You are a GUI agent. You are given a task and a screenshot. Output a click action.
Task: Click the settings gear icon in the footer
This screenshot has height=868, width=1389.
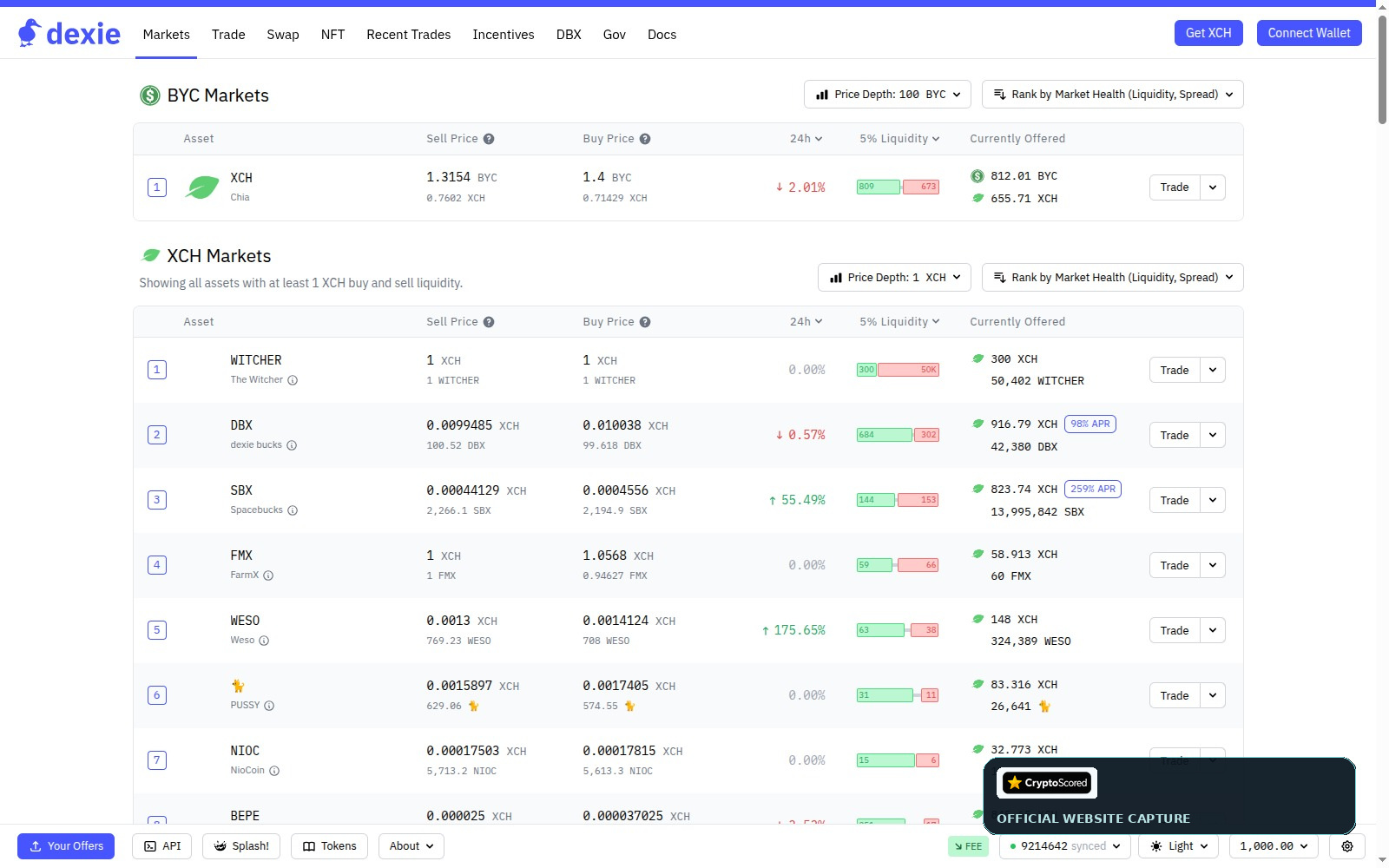(x=1347, y=846)
